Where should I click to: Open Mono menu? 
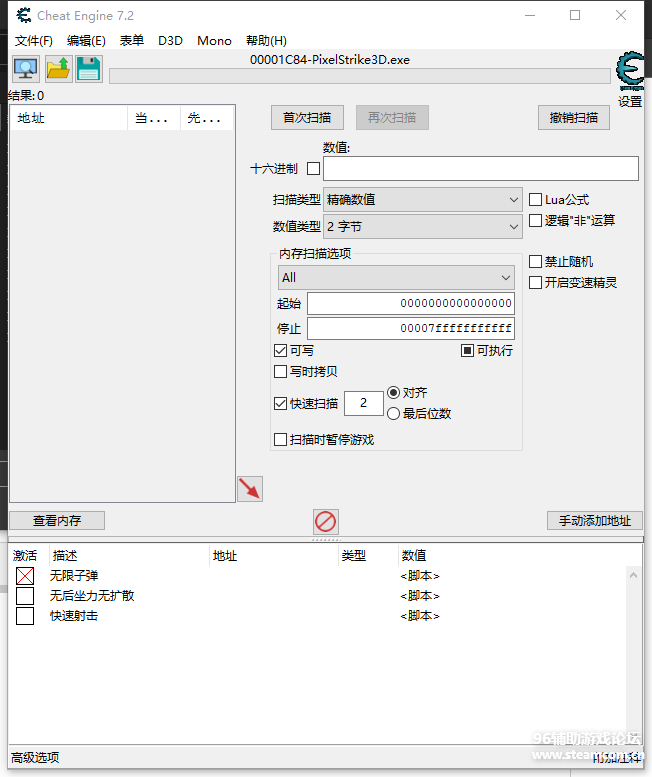click(214, 41)
